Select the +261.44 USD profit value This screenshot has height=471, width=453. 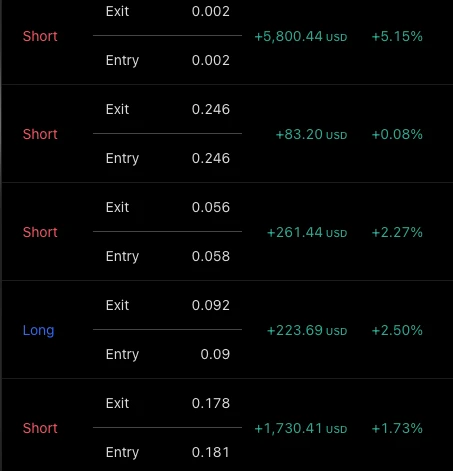click(x=307, y=232)
